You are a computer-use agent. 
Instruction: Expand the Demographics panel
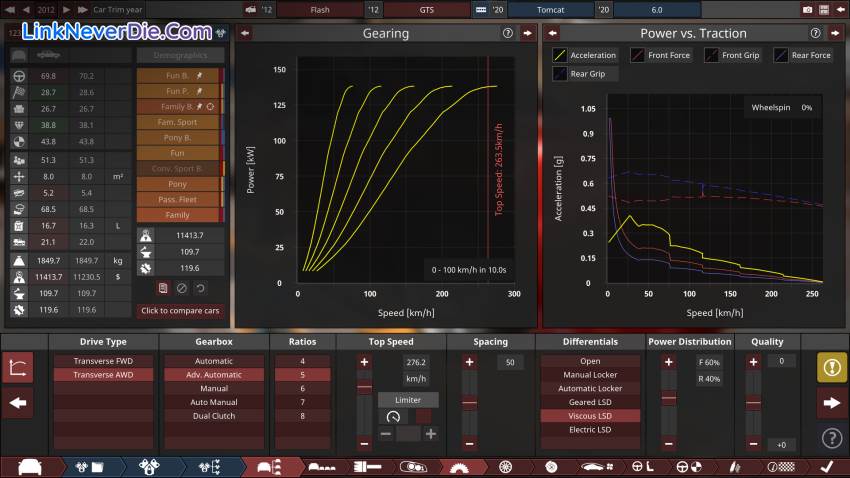[x=180, y=55]
